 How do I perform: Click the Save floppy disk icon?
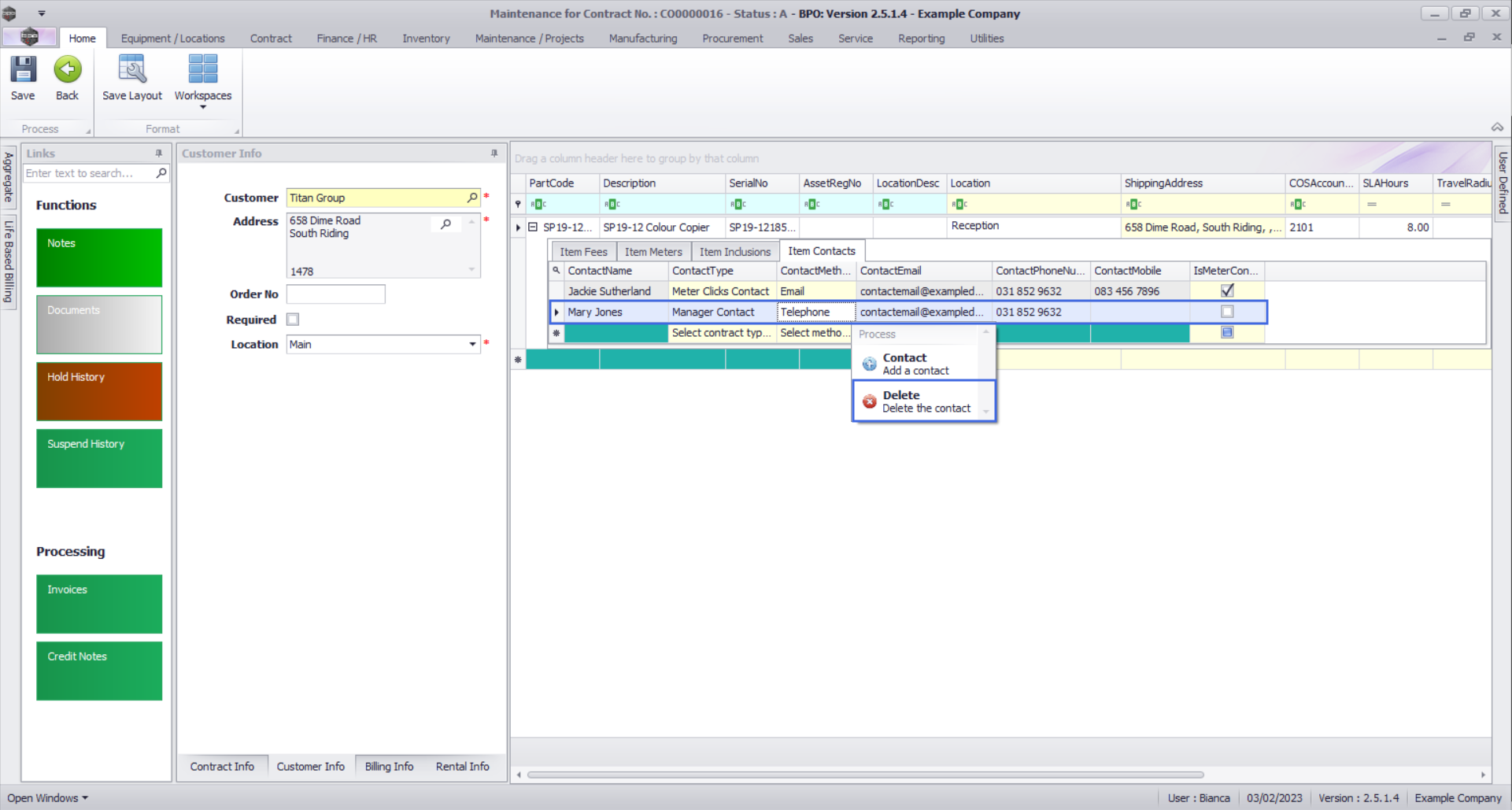[23, 70]
